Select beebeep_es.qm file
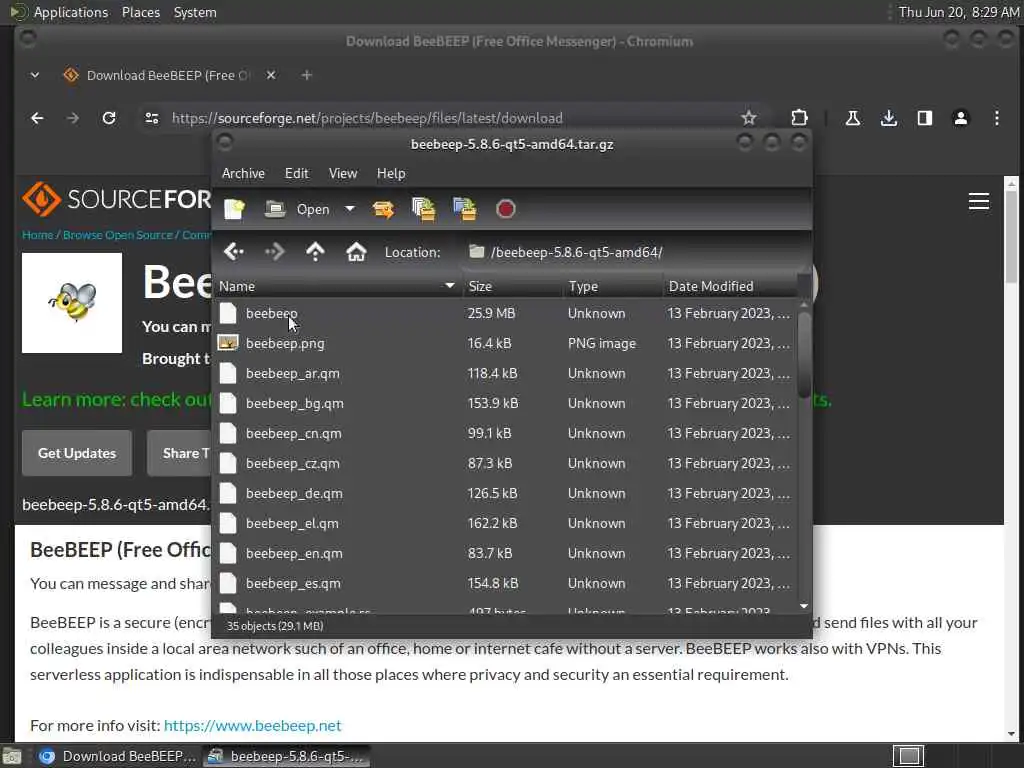This screenshot has height=768, width=1024. [x=505, y=584]
